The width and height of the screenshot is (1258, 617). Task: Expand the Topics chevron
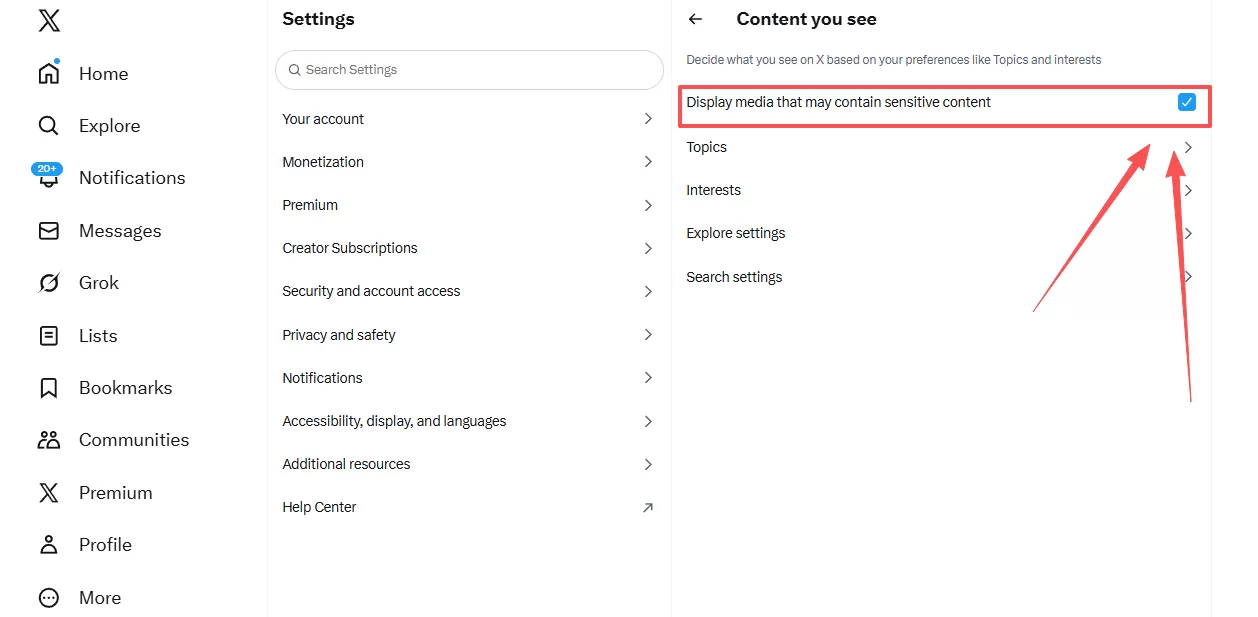1188,147
